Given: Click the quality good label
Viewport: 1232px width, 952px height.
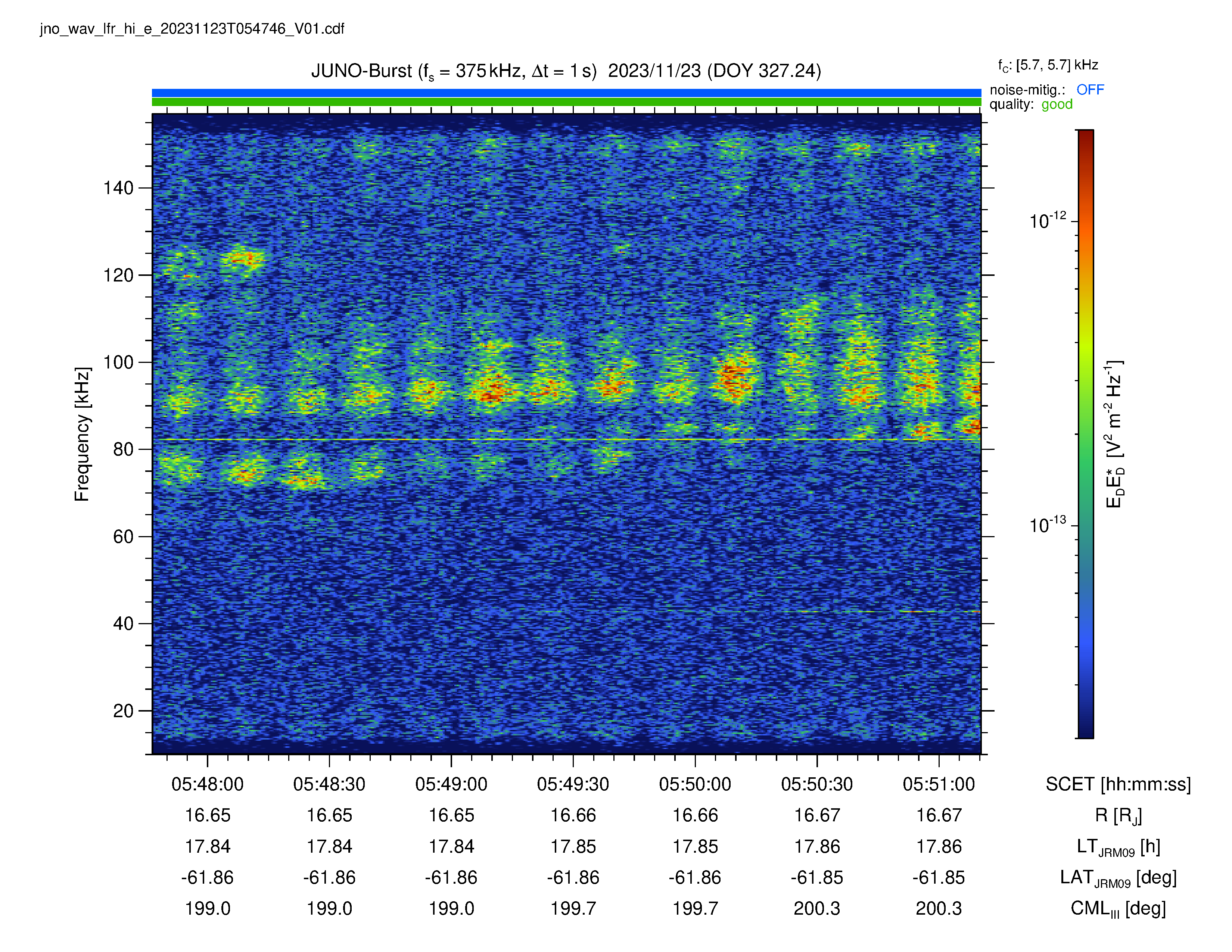Looking at the screenshot, I should 1031,104.
